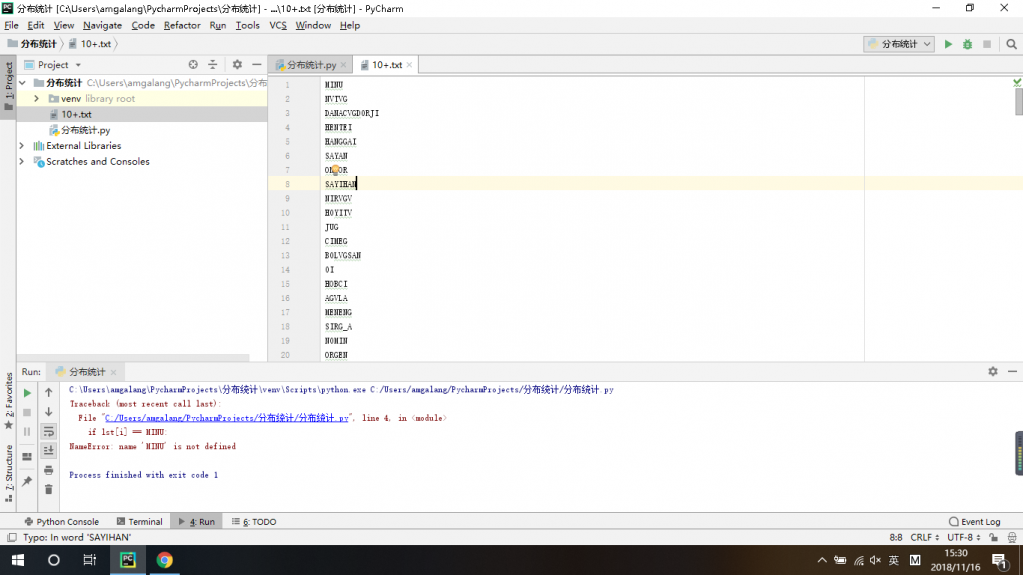Click the Windows Start button

pyautogui.click(x=18, y=560)
